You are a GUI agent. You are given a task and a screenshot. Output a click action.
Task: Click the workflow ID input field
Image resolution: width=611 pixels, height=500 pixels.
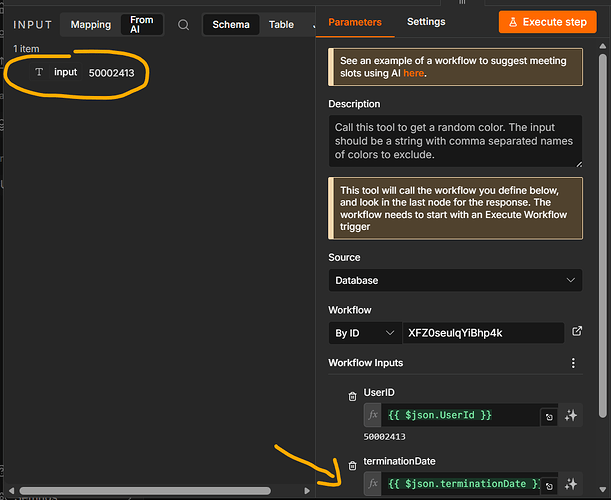point(483,333)
